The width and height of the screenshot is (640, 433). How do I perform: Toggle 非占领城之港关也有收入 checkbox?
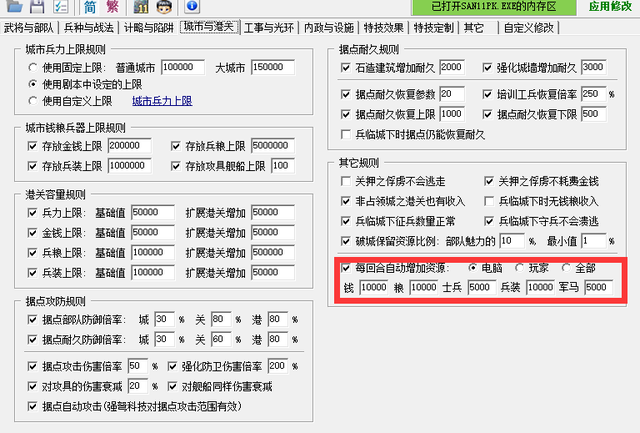[345, 201]
